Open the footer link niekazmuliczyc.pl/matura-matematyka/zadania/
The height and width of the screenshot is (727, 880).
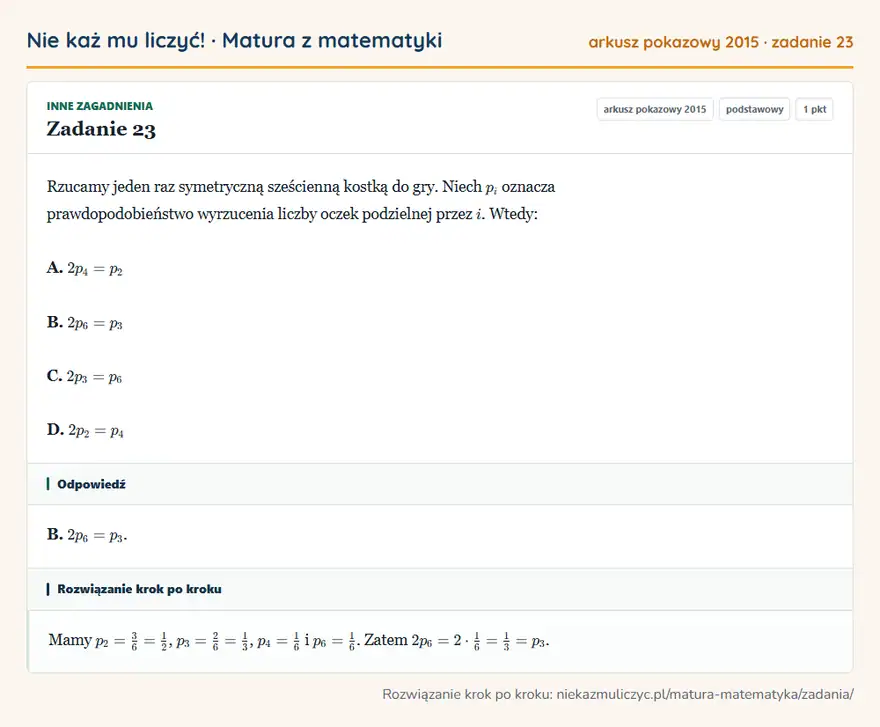[705, 694]
